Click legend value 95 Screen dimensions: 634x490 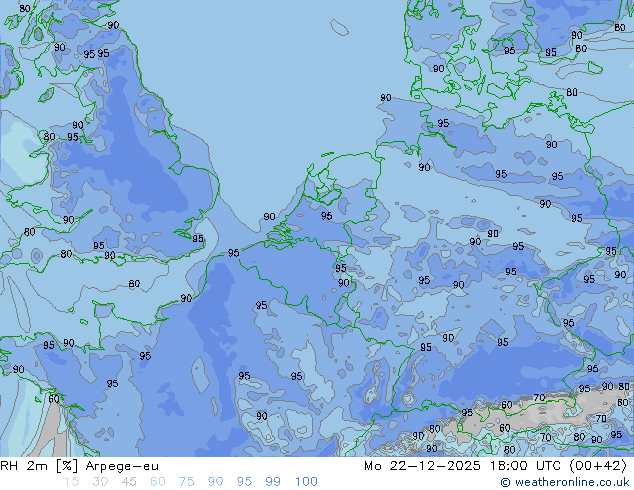tap(244, 482)
